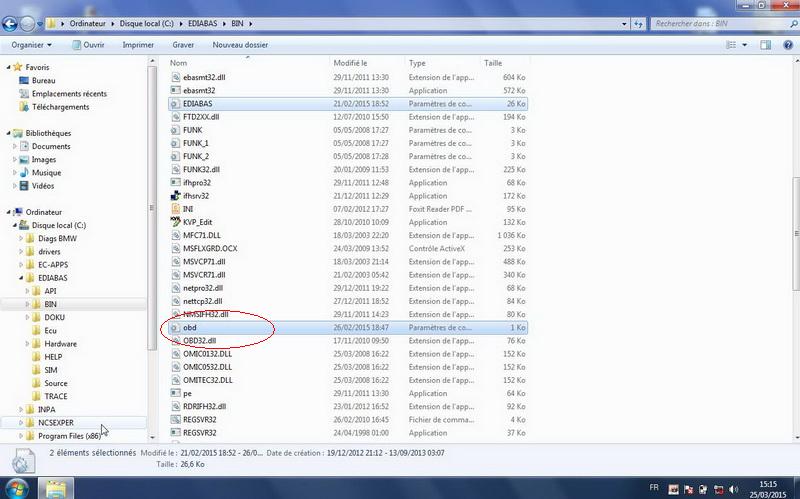800x499 pixels.
Task: Click the volume icon in tray
Action: coord(734,489)
